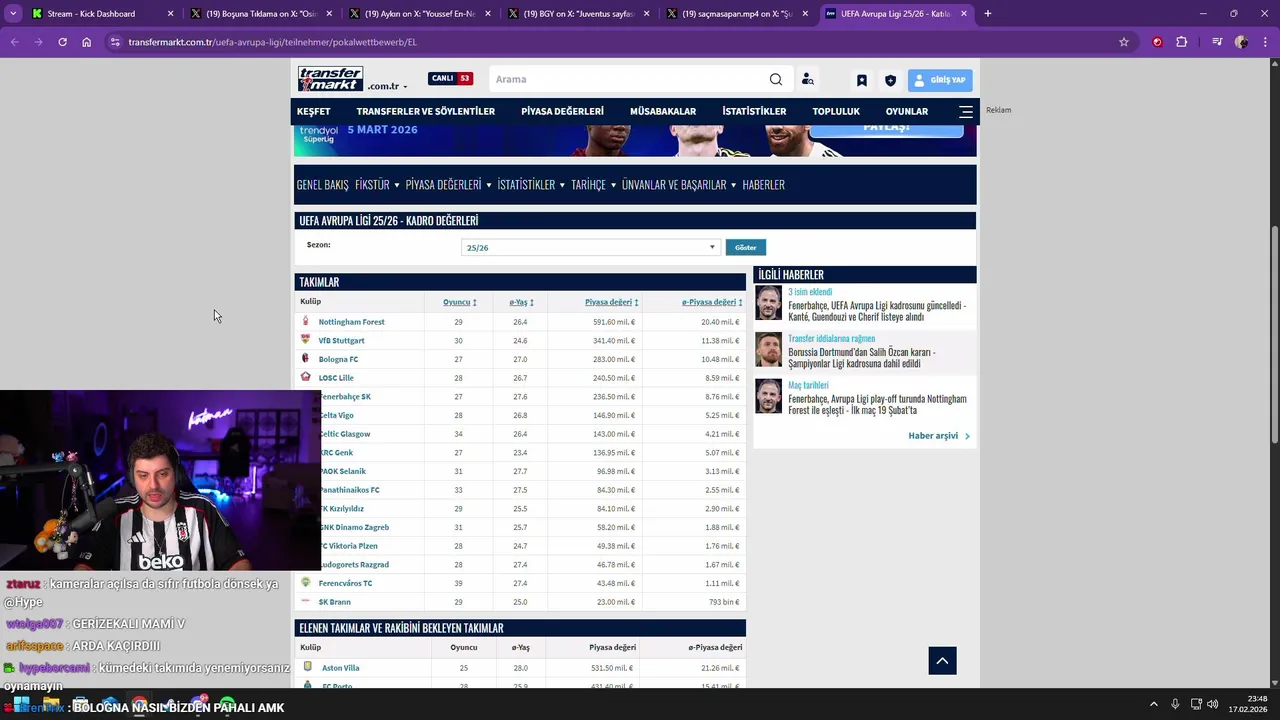Click the Aston Villa club crest
This screenshot has height=720, width=1280.
point(307,667)
